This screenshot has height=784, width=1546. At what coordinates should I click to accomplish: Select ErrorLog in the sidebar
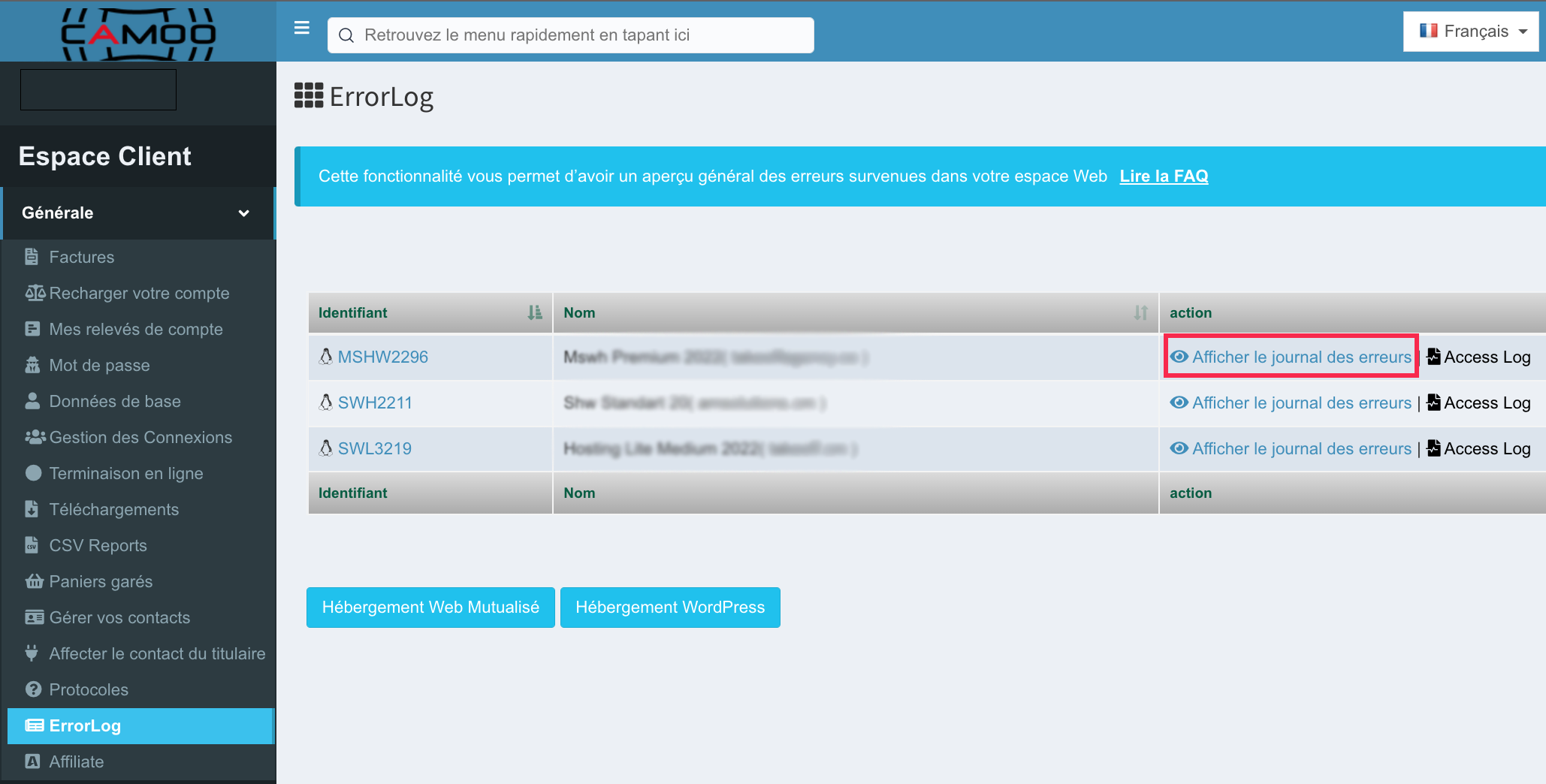[141, 726]
